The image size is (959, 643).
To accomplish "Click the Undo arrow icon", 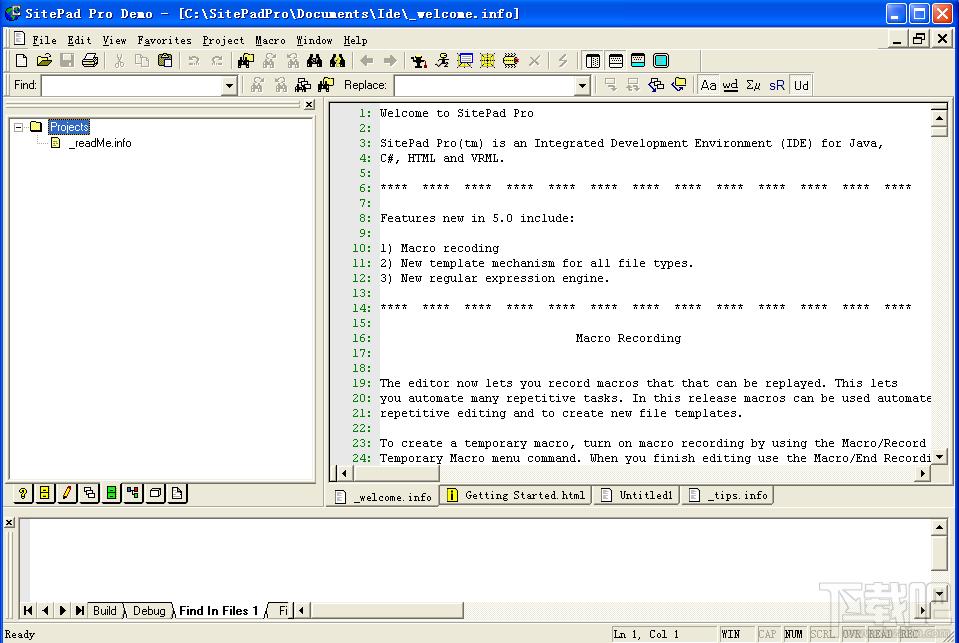I will pos(194,61).
